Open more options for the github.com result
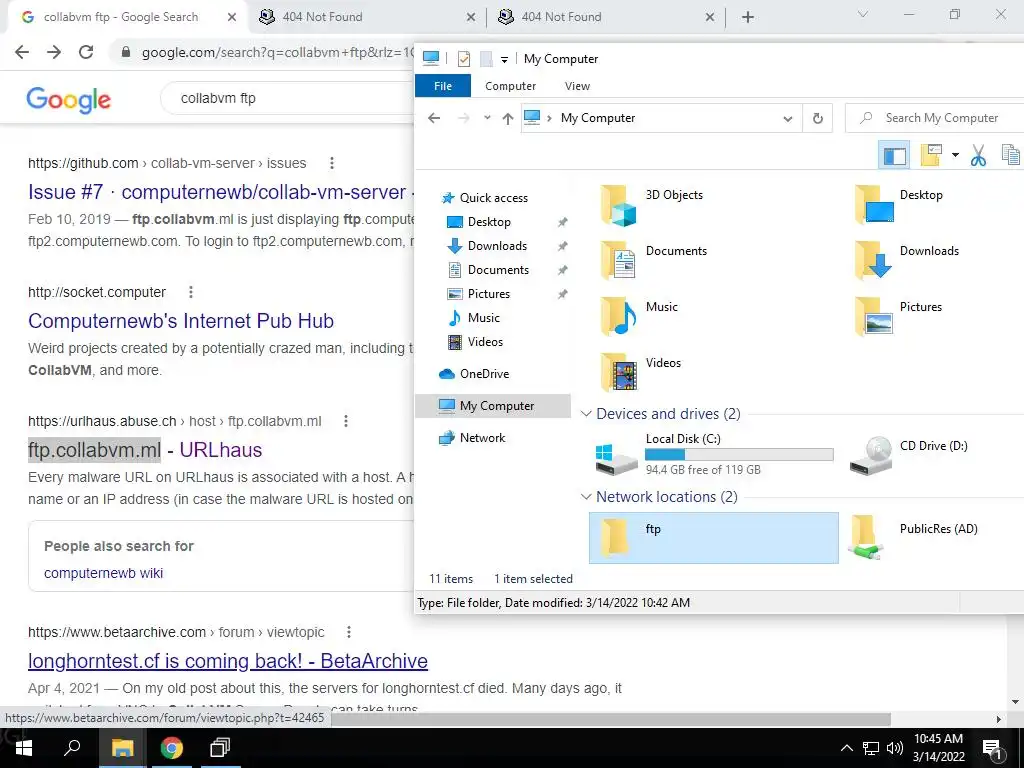The height and width of the screenshot is (768, 1024). coord(332,163)
